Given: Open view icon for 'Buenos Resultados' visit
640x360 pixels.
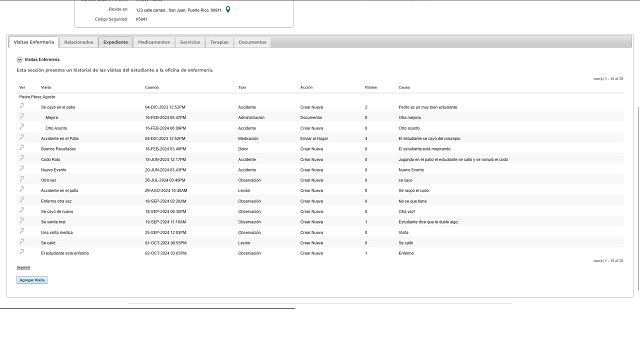Looking at the screenshot, I should [x=22, y=147].
